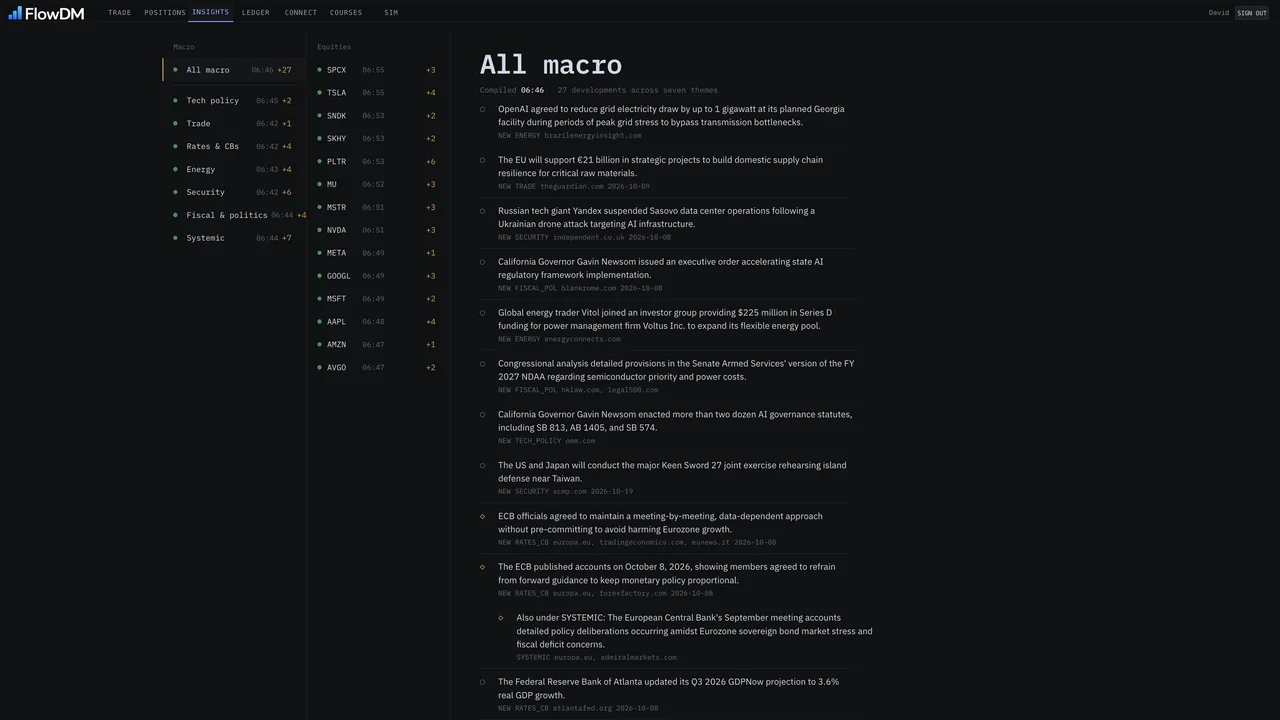Image resolution: width=1280 pixels, height=720 pixels.
Task: Open the Ledger tab
Action: (x=256, y=13)
